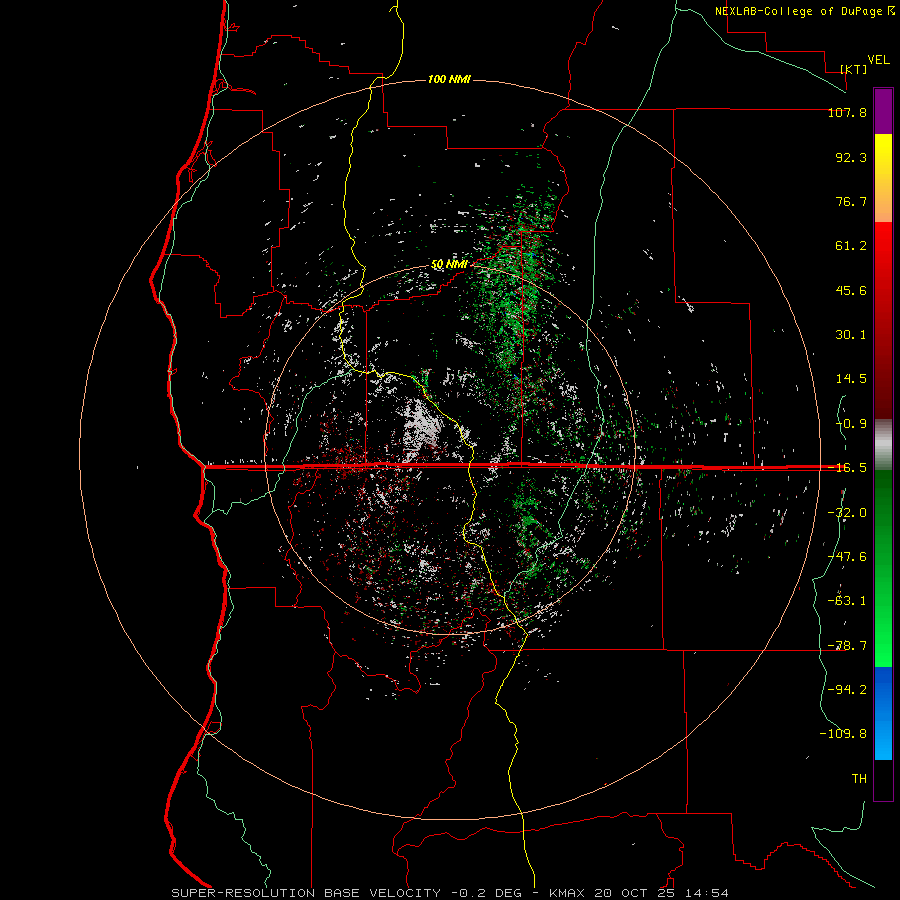
Task: Select the -109.8 scale value
Action: [x=843, y=734]
